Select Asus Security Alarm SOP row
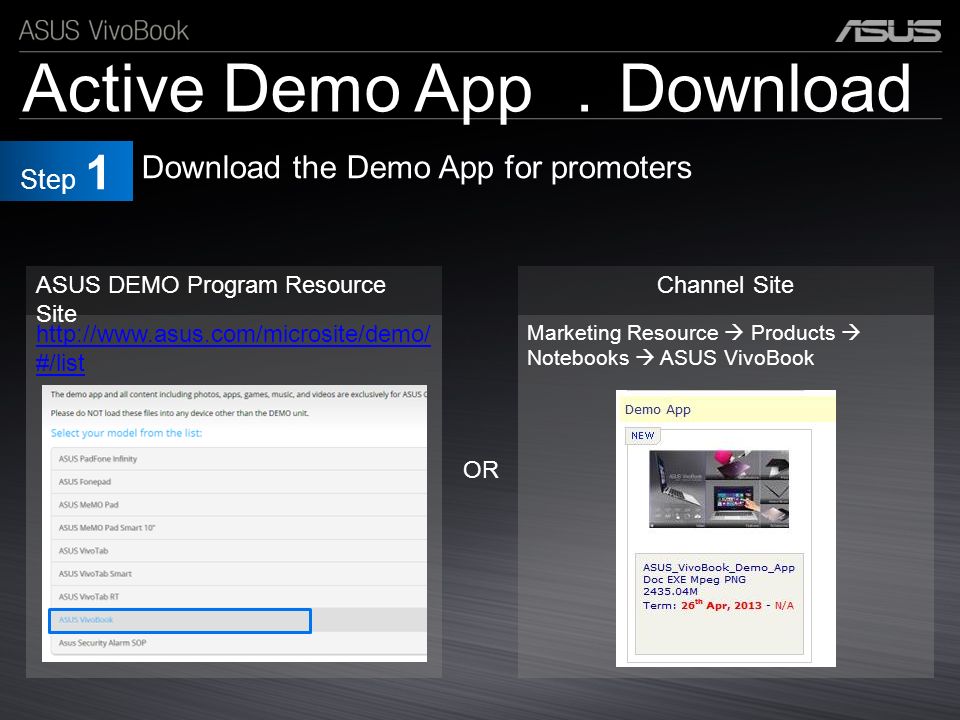The image size is (960, 720). [239, 643]
